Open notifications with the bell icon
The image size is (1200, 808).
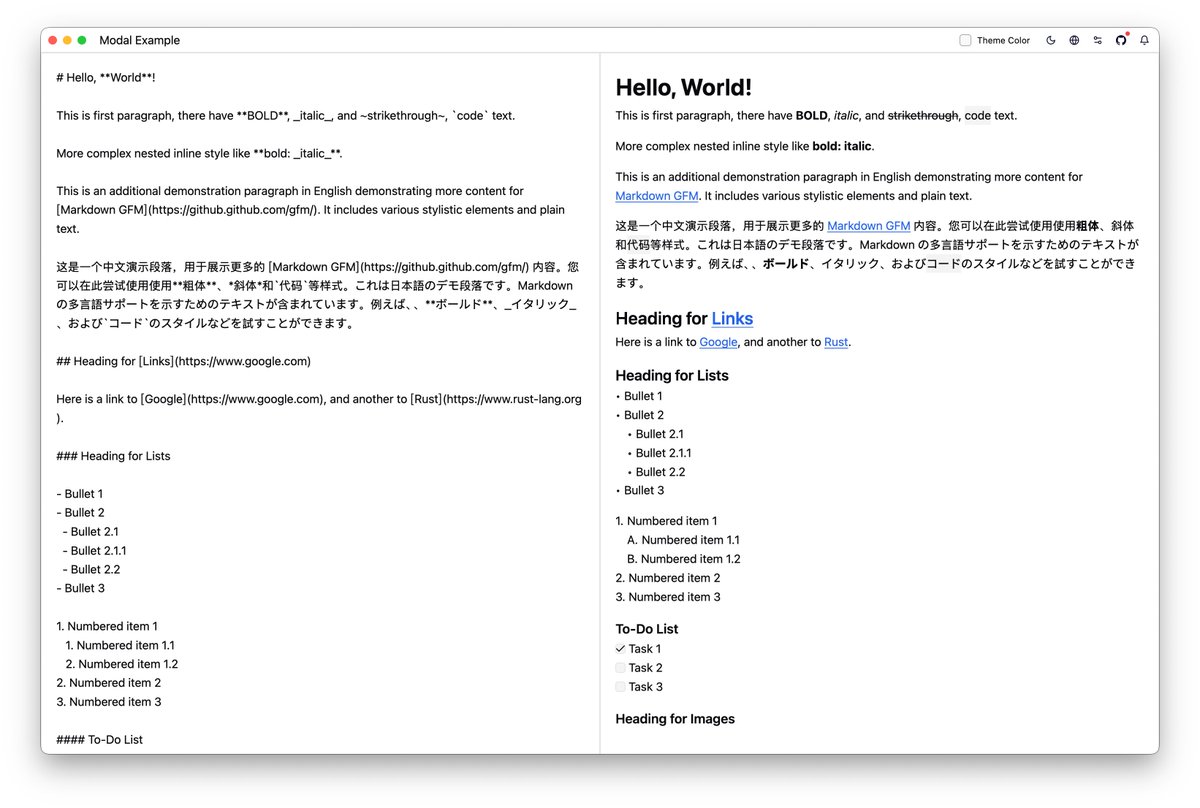click(x=1144, y=40)
